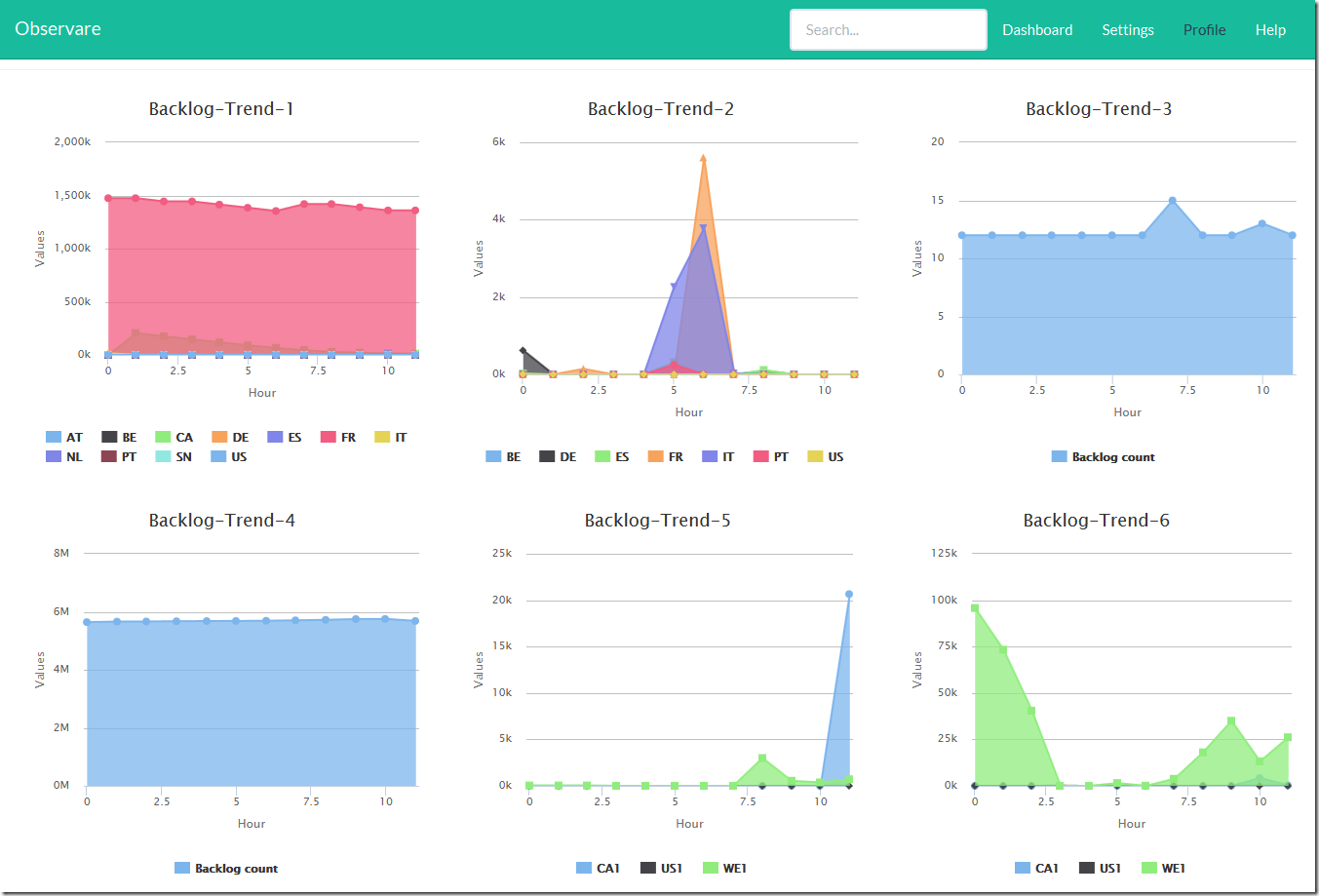Viewport: 1319px width, 896px height.
Task: Open the Help nav link
Action: click(1270, 30)
